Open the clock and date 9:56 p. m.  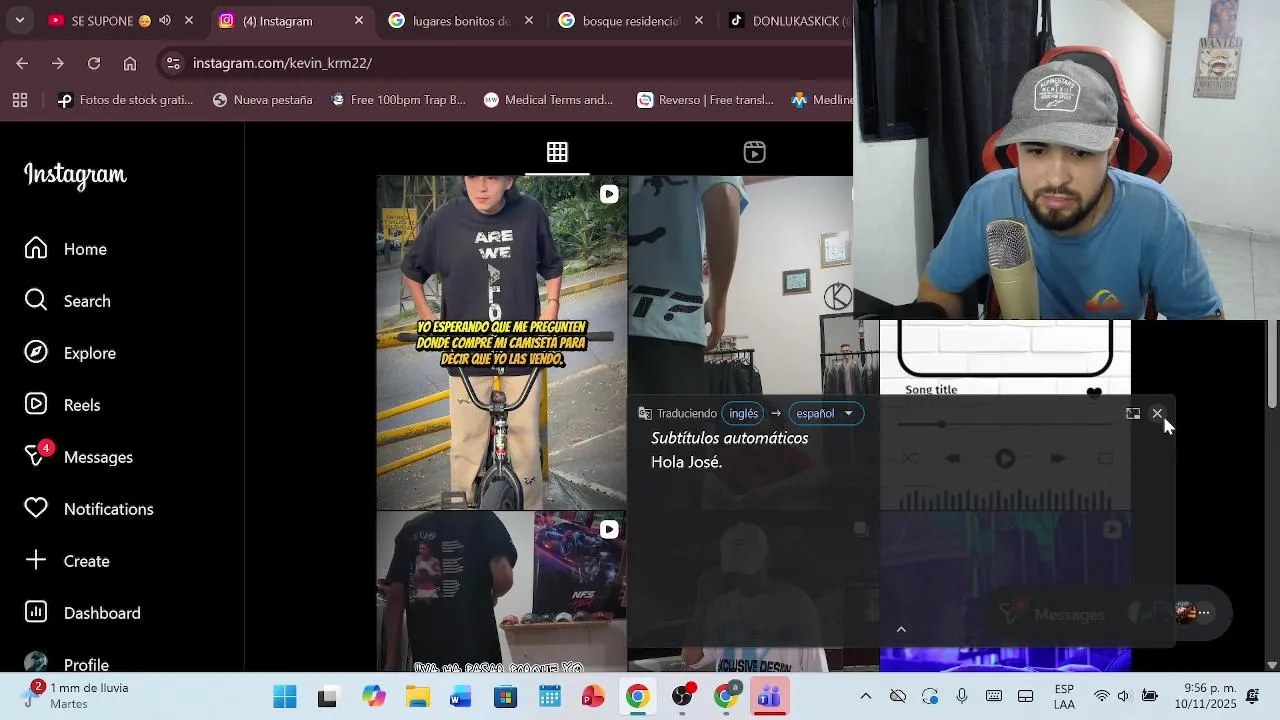coord(1210,696)
